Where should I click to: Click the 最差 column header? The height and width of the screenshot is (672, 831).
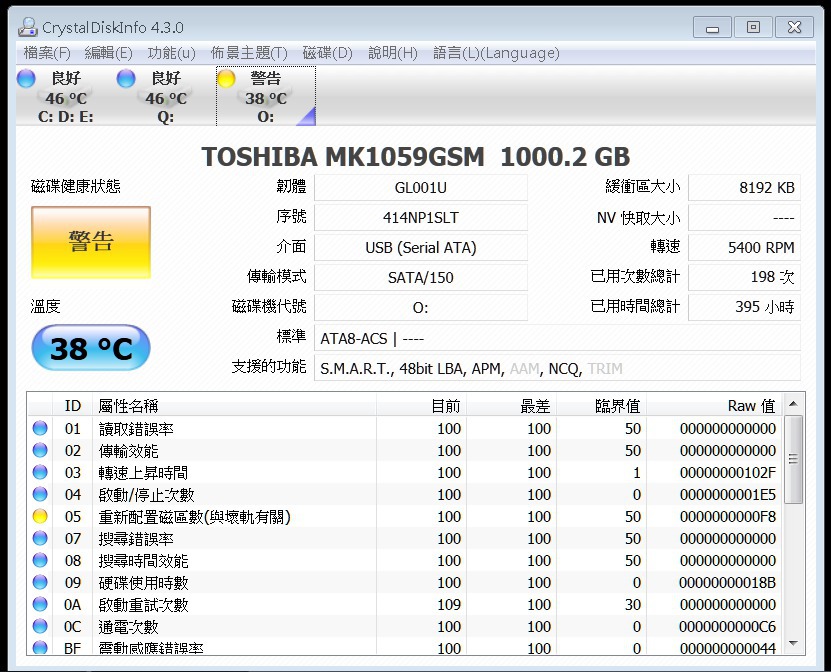[x=511, y=406]
